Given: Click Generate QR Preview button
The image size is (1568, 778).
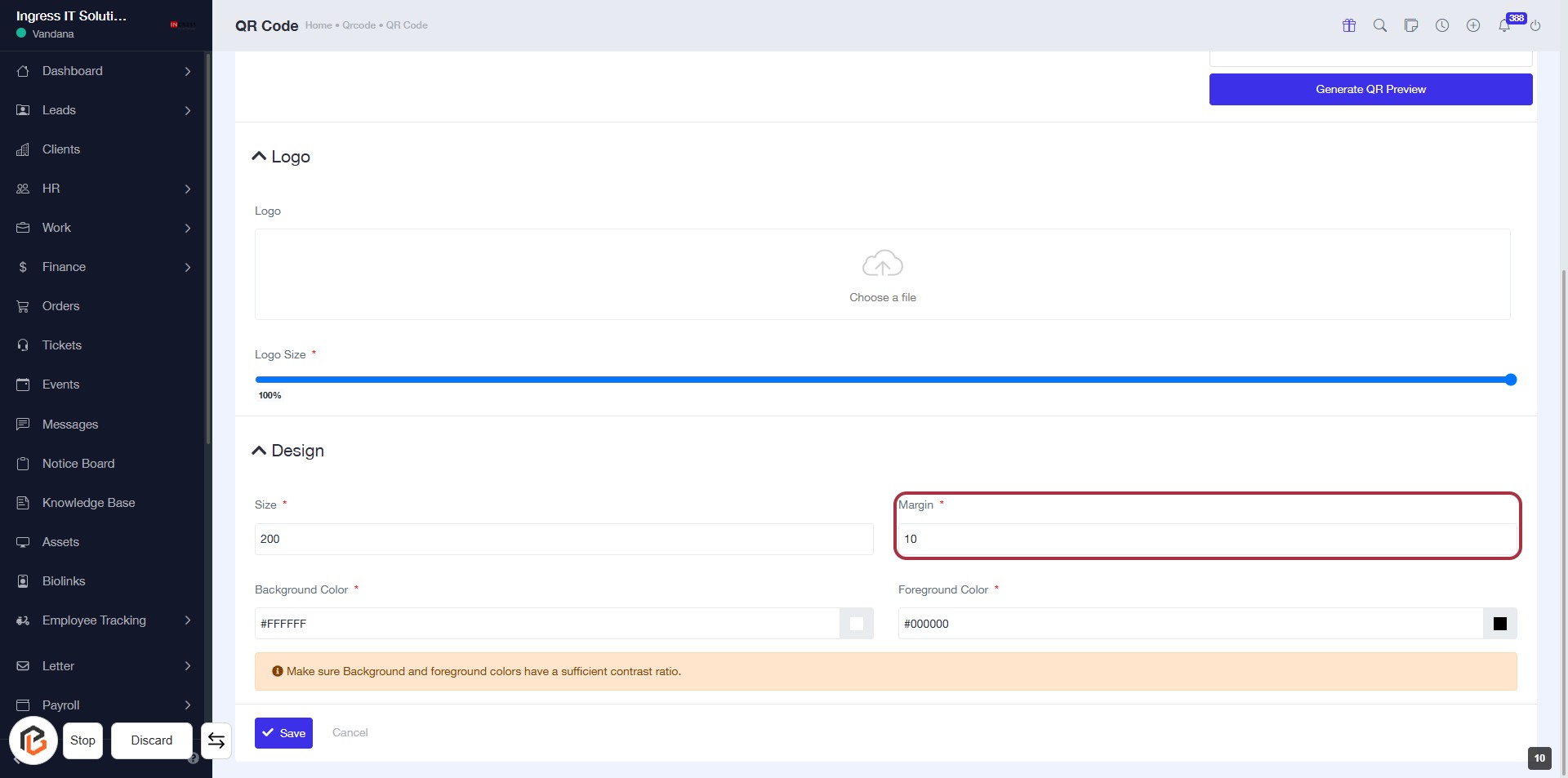Looking at the screenshot, I should click(1370, 89).
